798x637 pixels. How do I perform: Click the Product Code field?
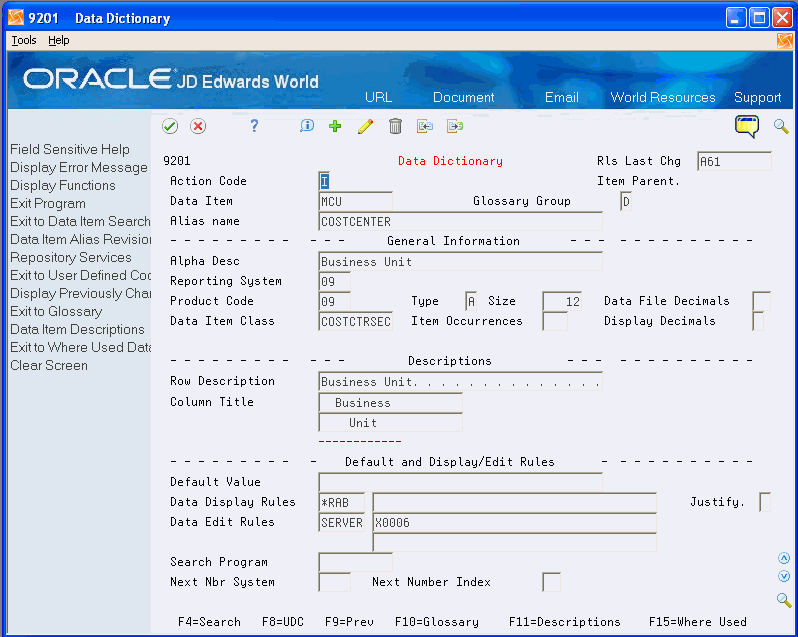click(334, 301)
